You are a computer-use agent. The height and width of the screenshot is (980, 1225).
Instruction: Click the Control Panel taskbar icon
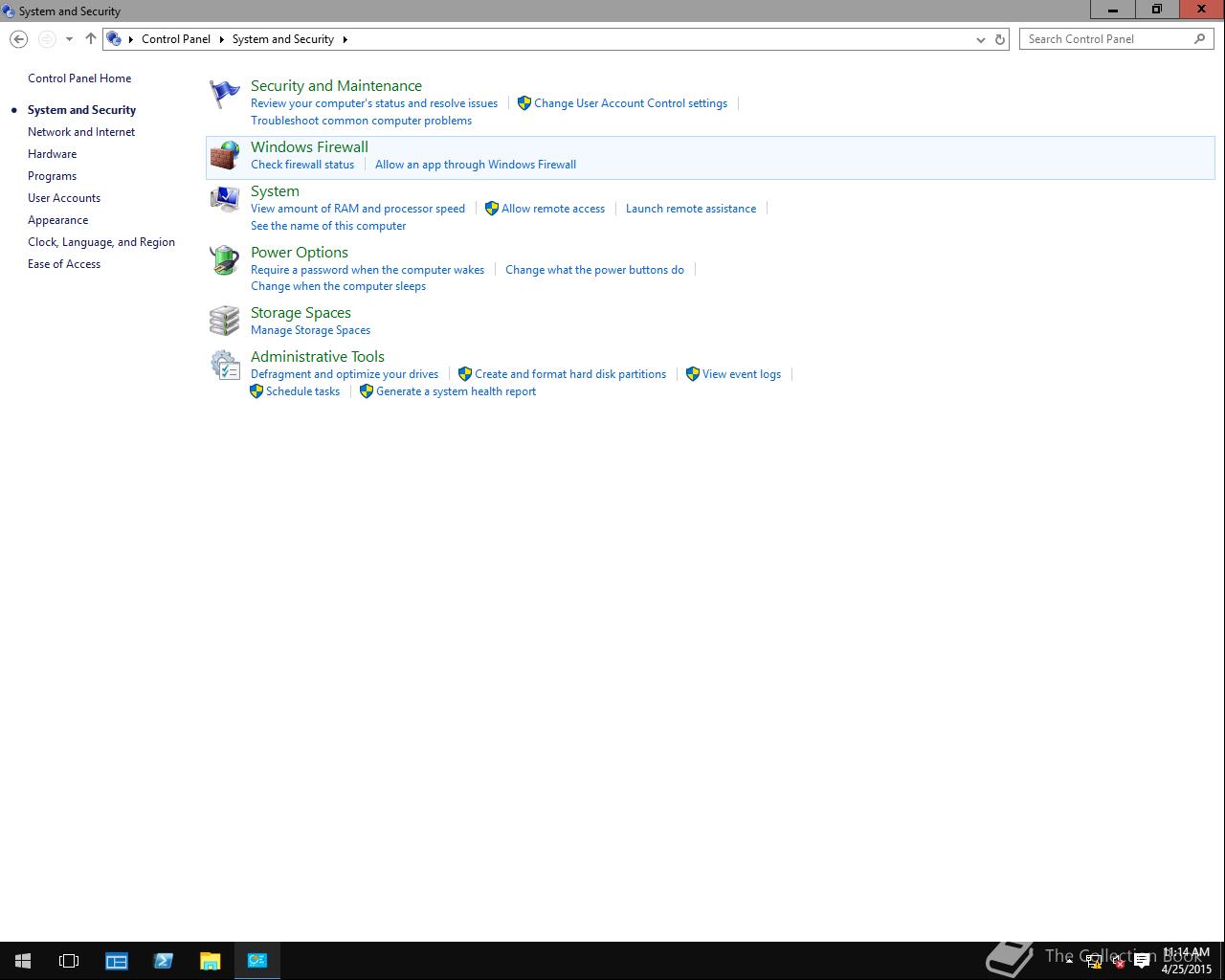click(x=257, y=961)
